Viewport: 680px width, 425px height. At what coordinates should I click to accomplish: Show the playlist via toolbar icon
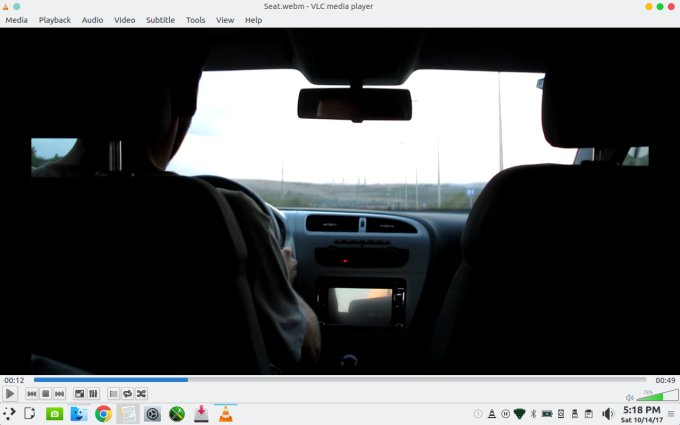113,394
